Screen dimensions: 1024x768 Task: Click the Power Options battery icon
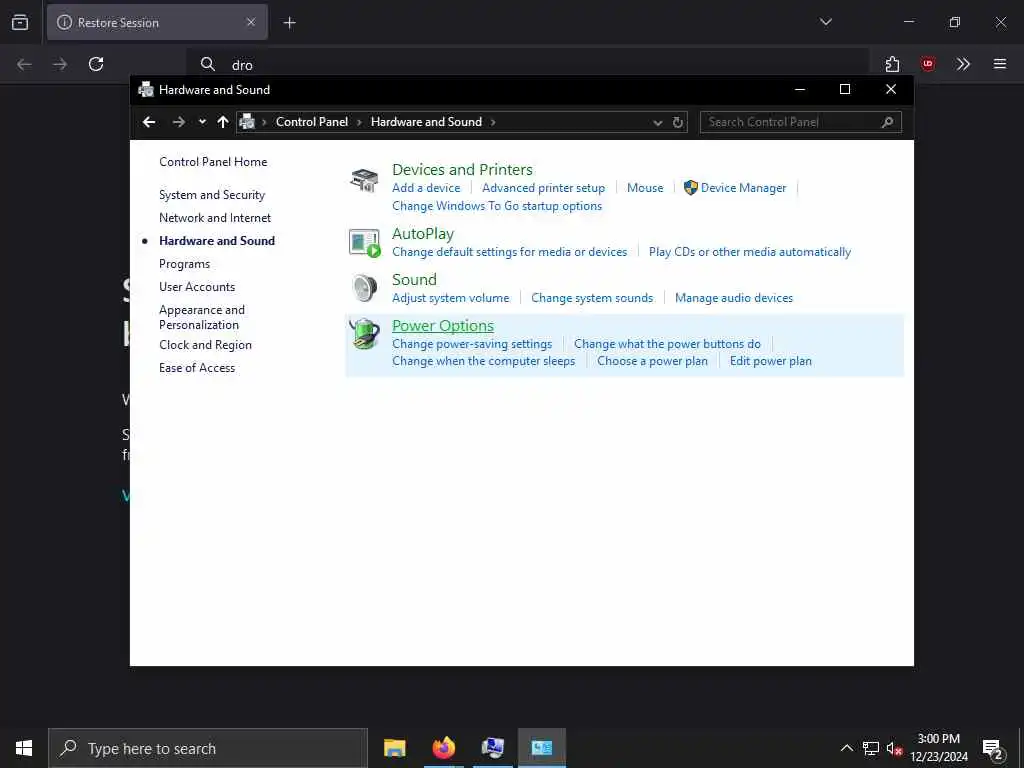364,334
